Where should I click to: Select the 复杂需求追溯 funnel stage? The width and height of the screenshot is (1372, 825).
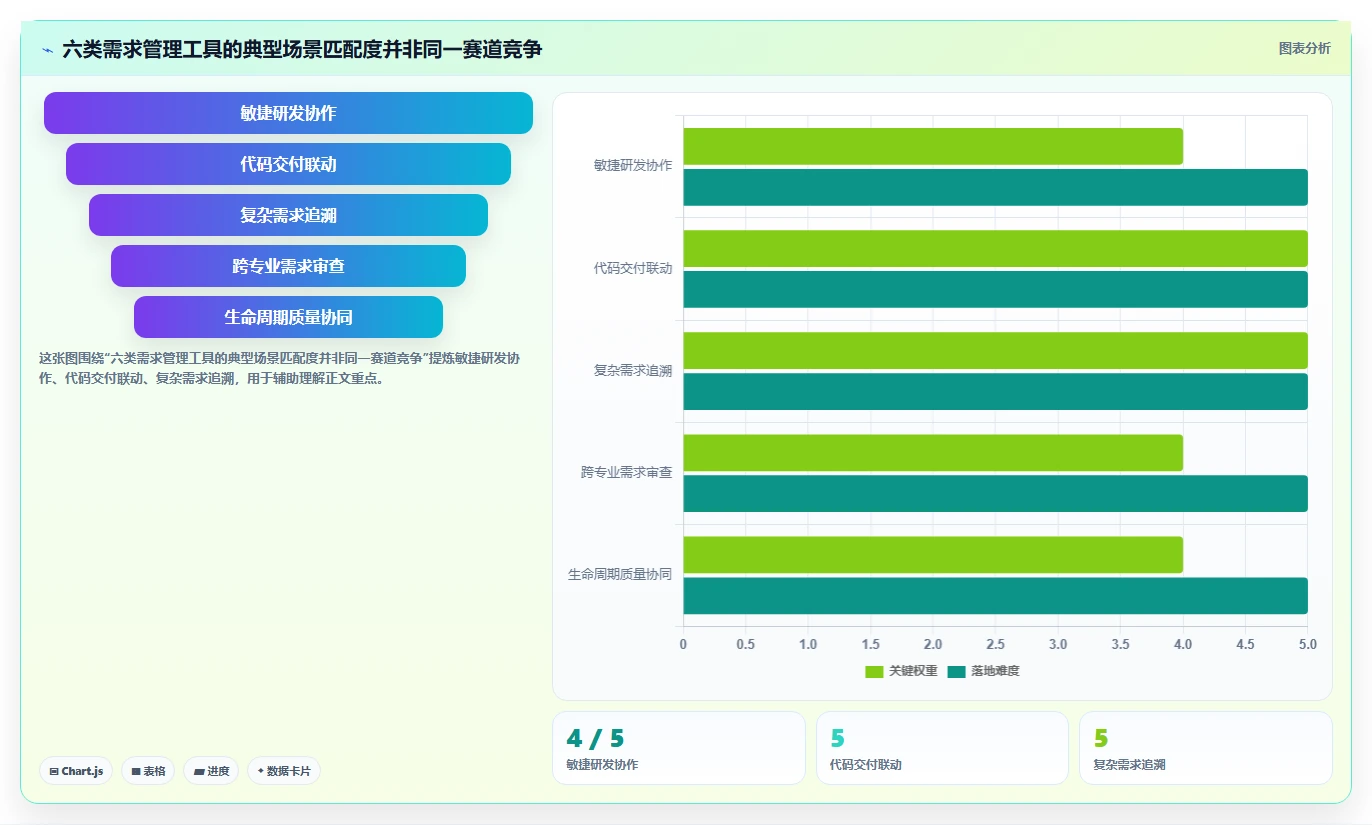click(288, 215)
